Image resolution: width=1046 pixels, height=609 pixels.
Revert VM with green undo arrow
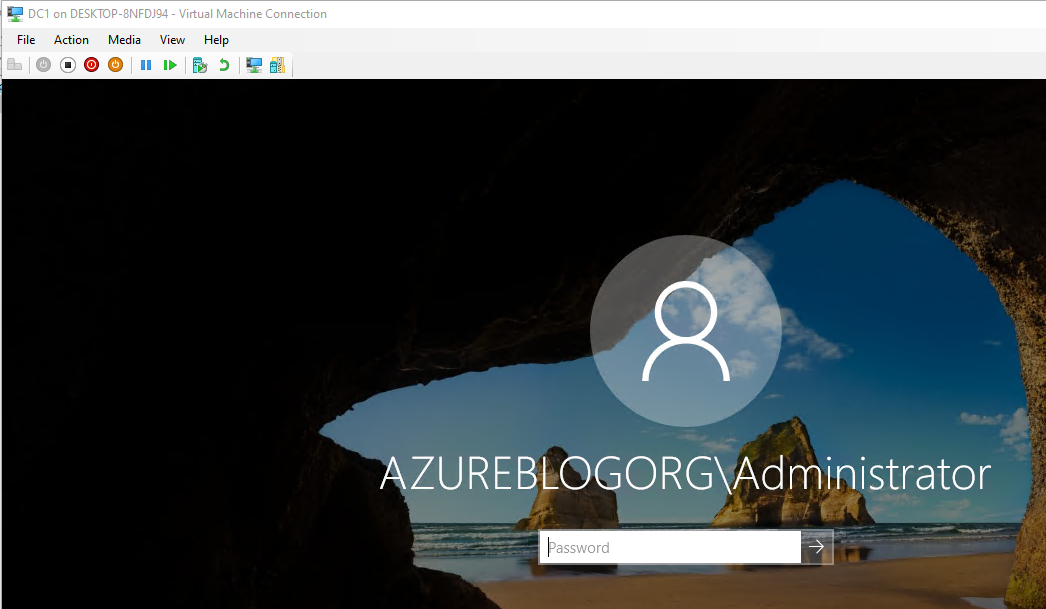(224, 65)
